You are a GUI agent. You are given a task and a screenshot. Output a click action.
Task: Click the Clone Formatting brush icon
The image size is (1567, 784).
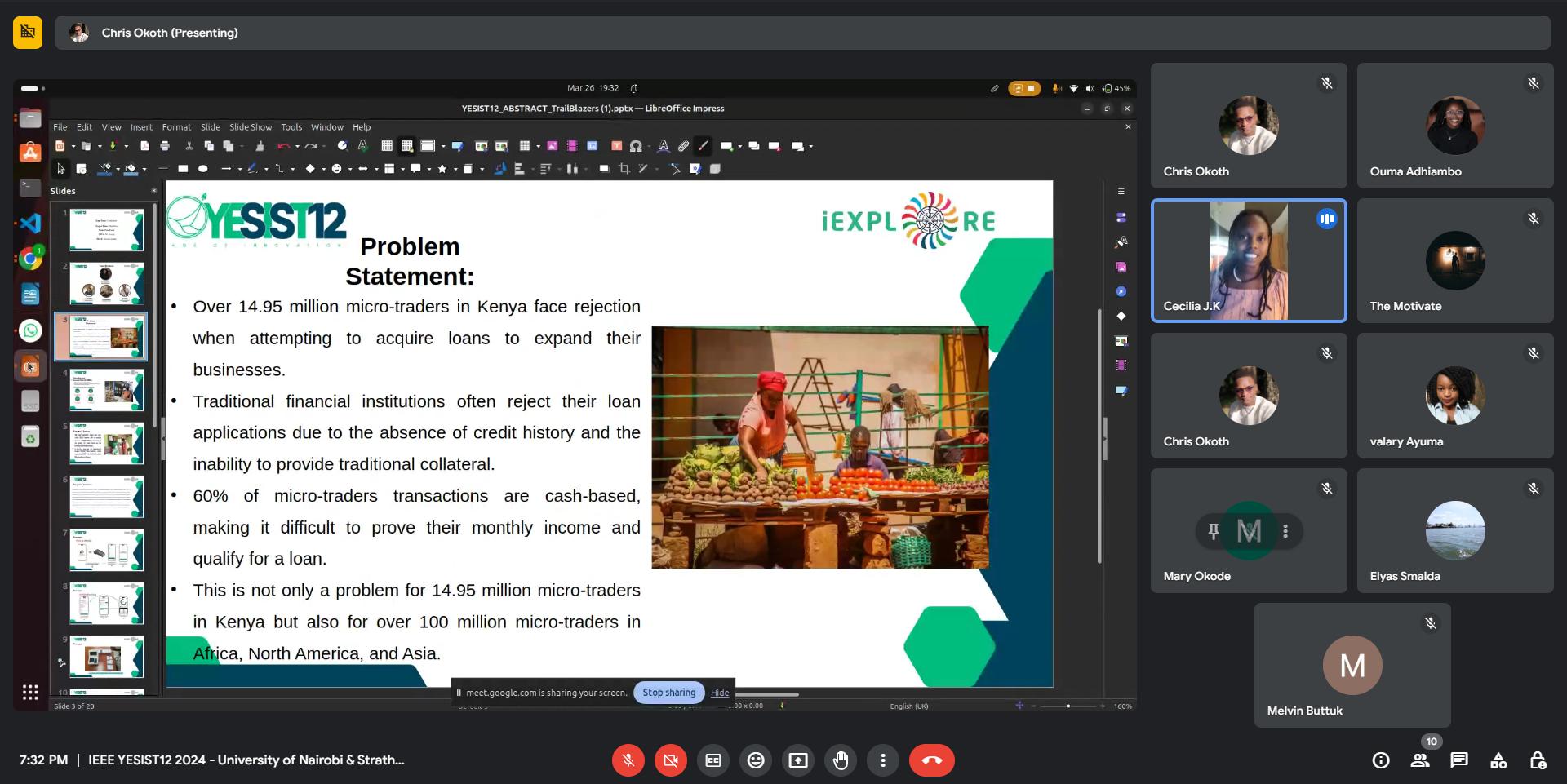coord(260,146)
